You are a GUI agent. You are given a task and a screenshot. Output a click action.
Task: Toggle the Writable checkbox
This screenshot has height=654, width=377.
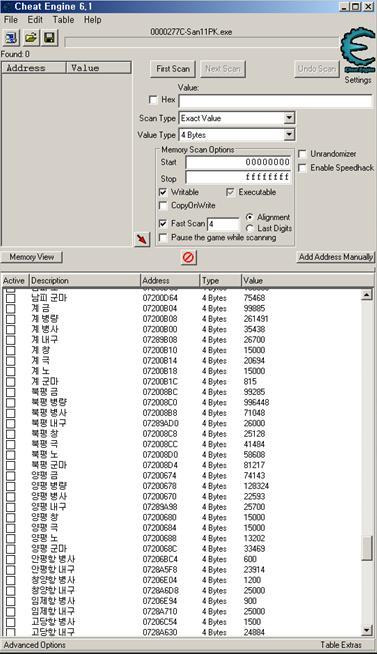(x=163, y=192)
